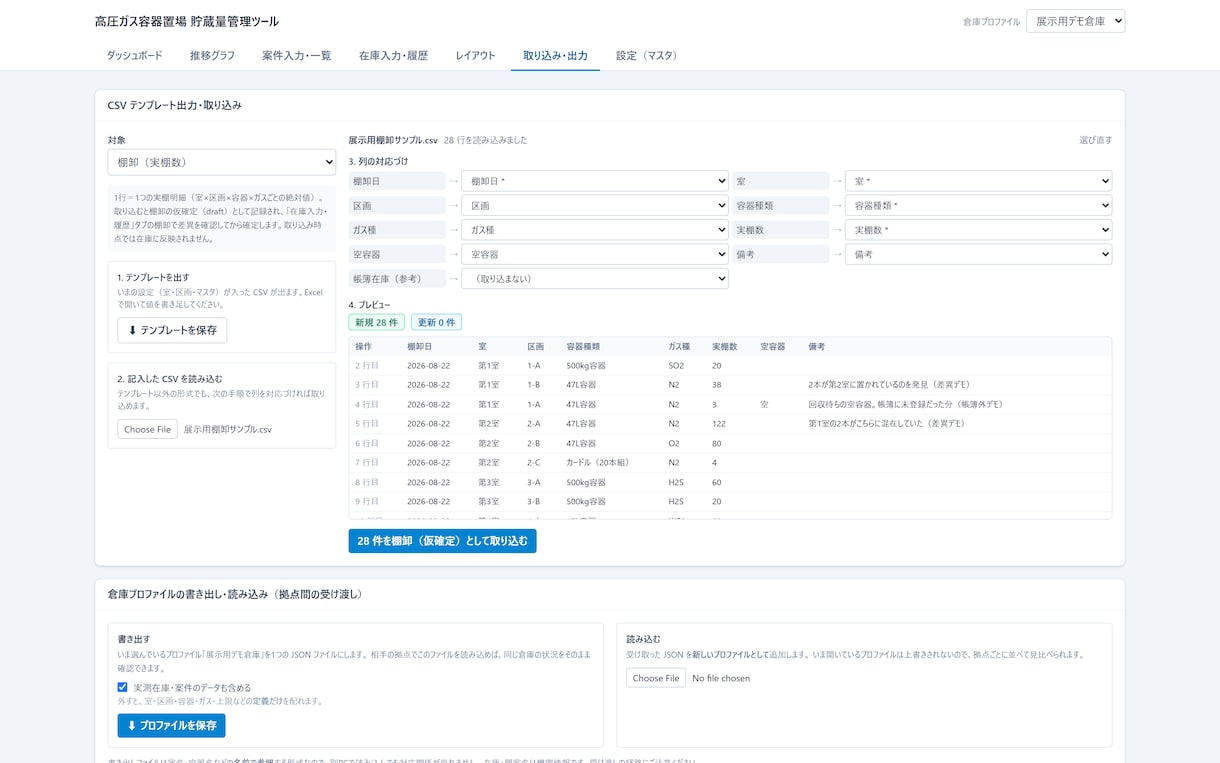Open the mapping dropdown set to 室 *
This screenshot has width=1220, height=763.
click(x=978, y=181)
